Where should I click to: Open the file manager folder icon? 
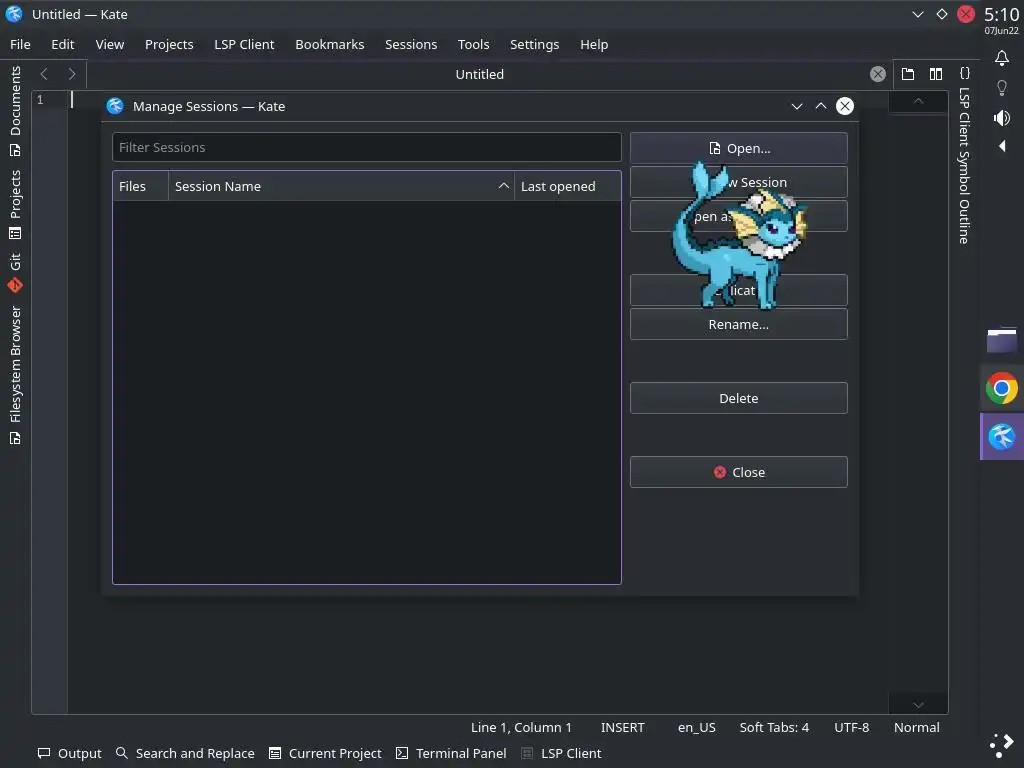click(1002, 340)
